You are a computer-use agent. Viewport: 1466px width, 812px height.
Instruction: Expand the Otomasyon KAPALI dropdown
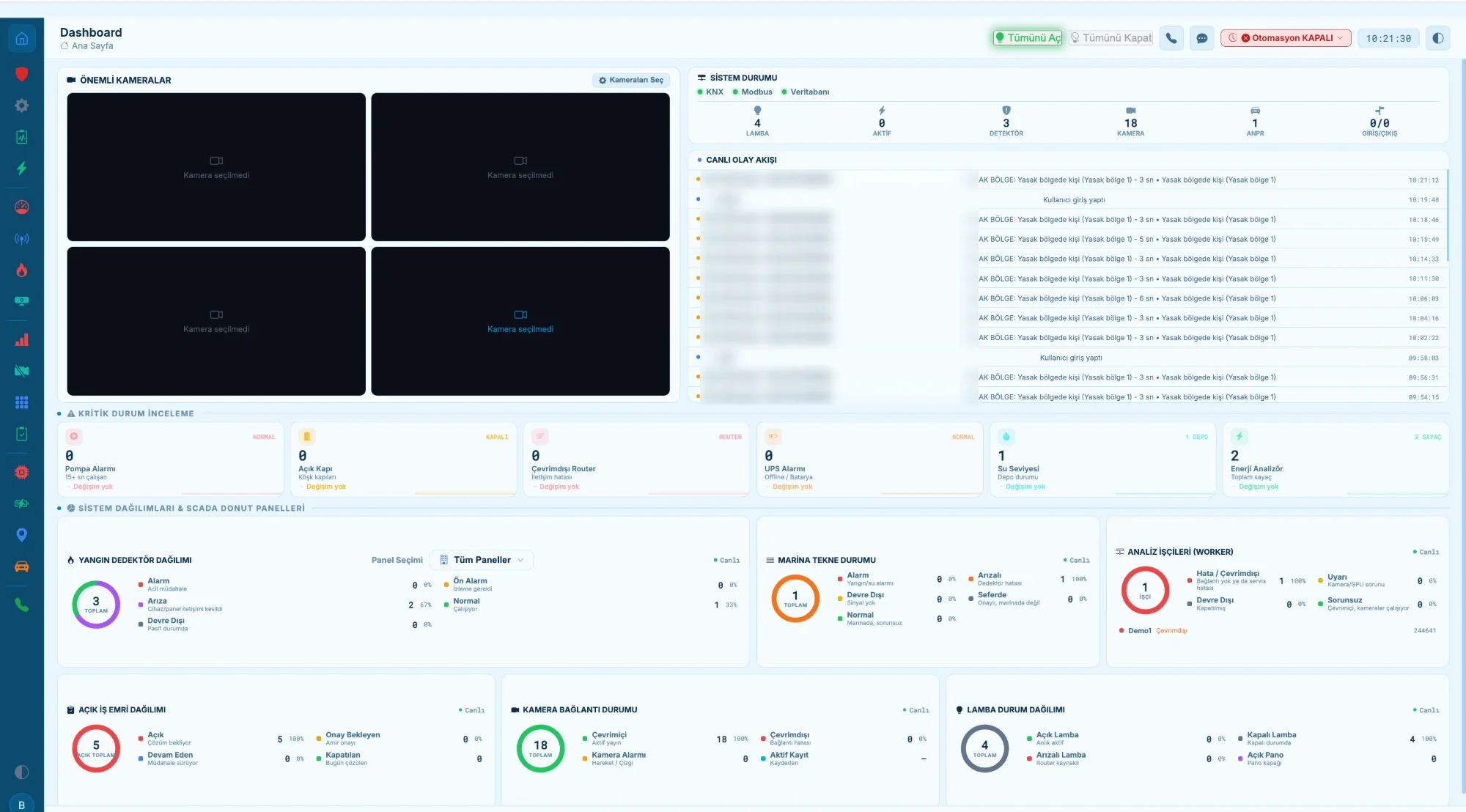1286,38
